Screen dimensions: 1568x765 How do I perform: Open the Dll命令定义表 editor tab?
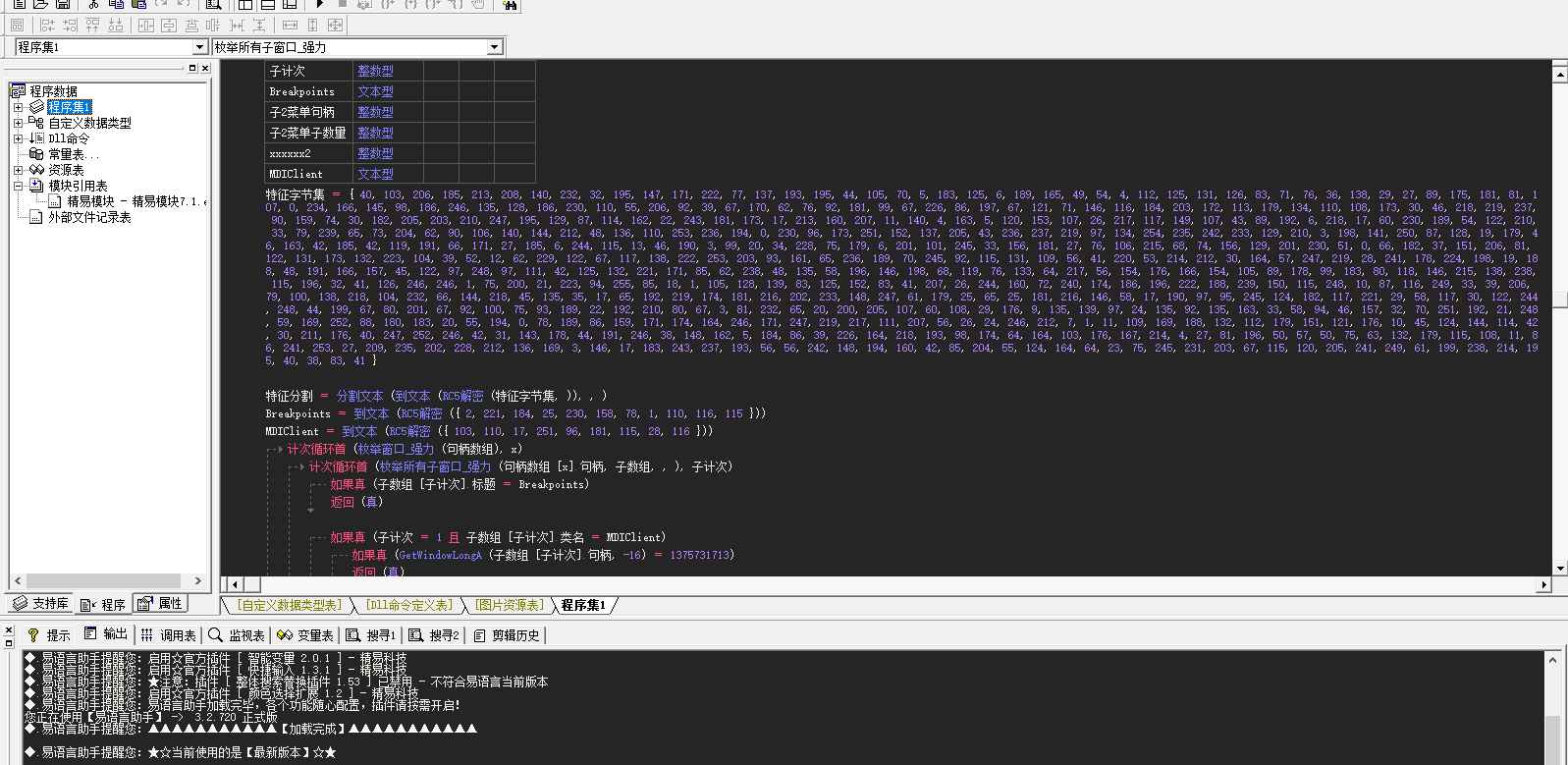409,605
